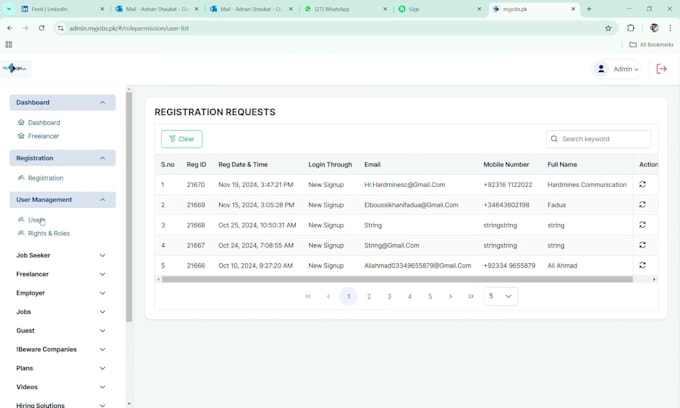680x408 pixels.
Task: Click the Email column header
Action: [x=372, y=165]
